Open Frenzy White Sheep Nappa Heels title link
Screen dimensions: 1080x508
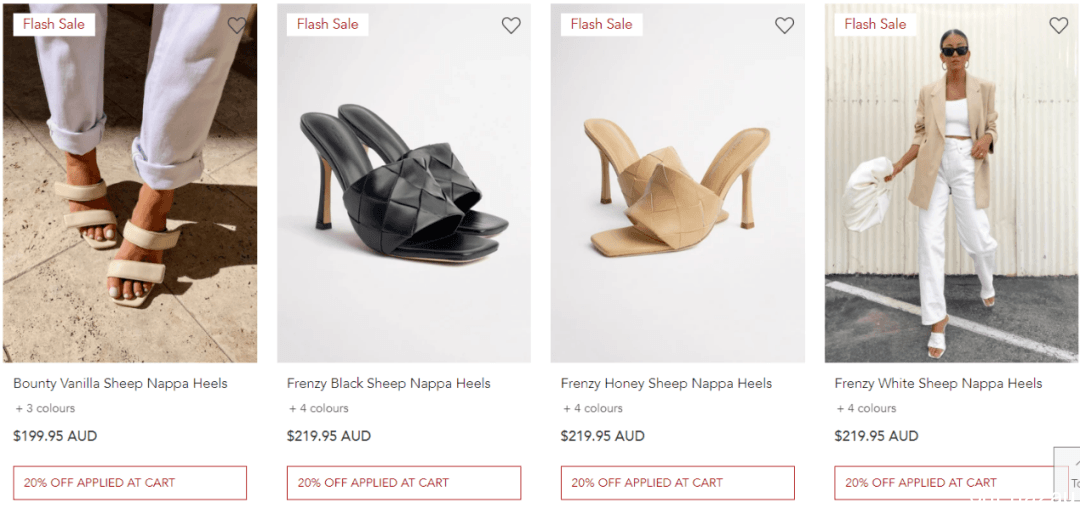[x=938, y=383]
